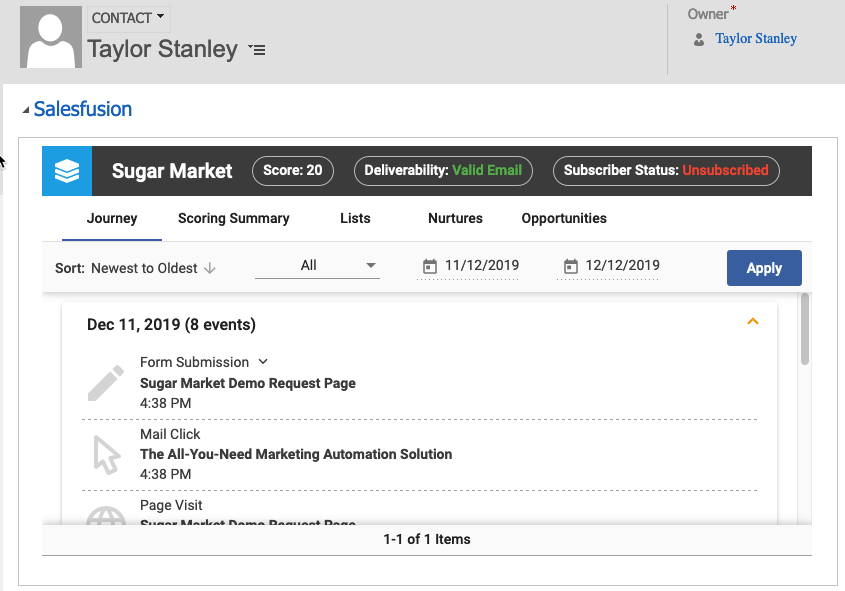Switch to the Opportunities tab
Image resolution: width=845 pixels, height=591 pixels.
click(x=564, y=218)
